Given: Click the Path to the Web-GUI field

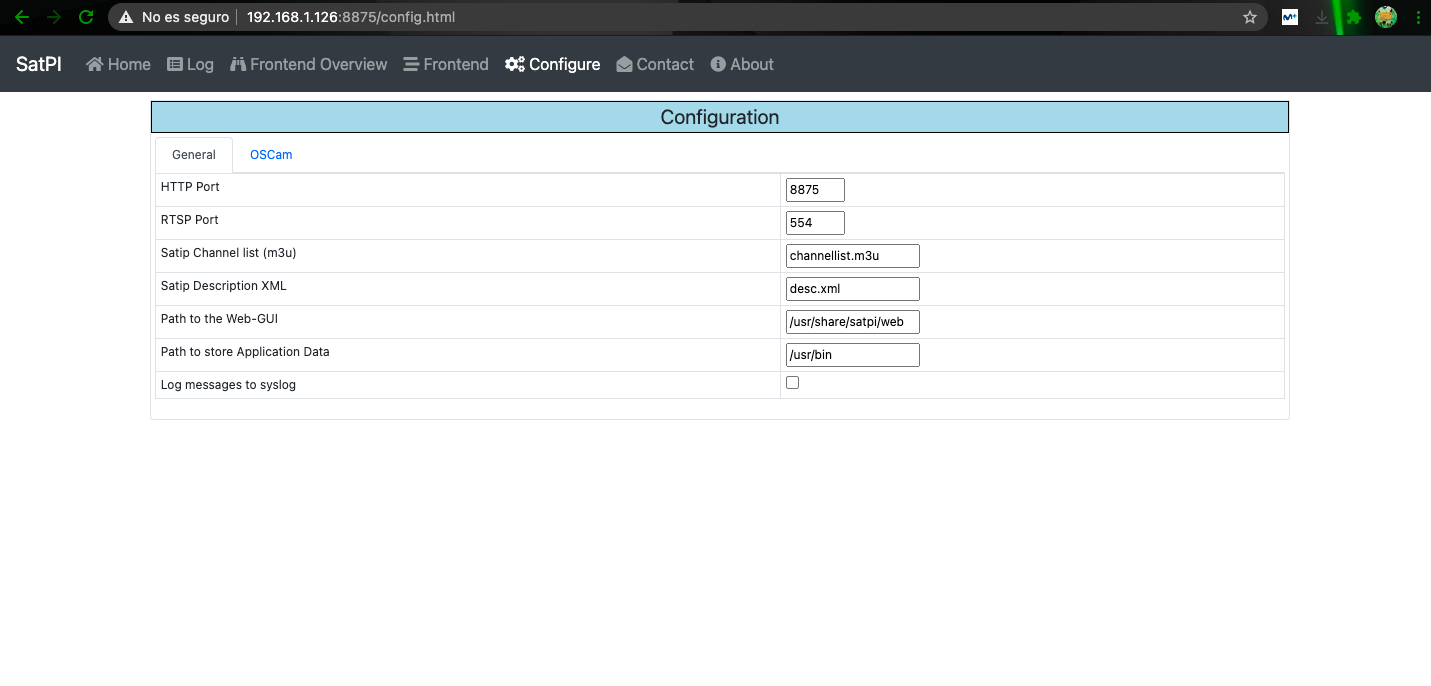Looking at the screenshot, I should coord(852,322).
